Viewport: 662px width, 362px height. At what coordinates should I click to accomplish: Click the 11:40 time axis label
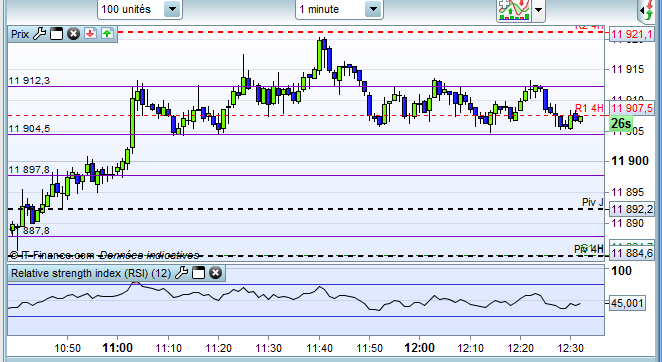319,348
